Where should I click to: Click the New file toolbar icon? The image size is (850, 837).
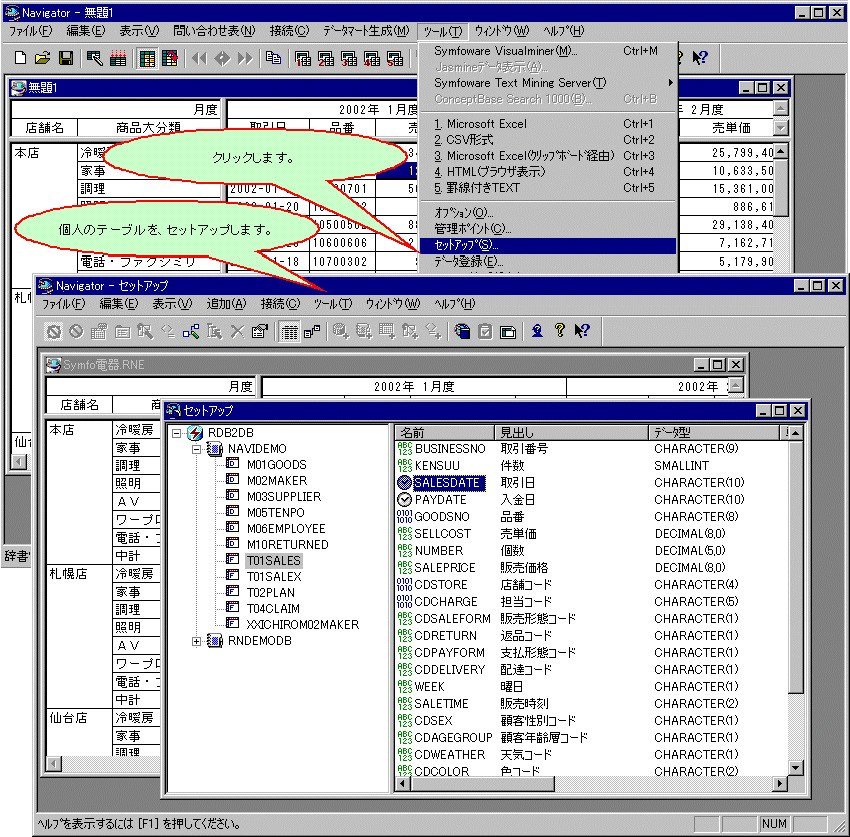pos(20,58)
